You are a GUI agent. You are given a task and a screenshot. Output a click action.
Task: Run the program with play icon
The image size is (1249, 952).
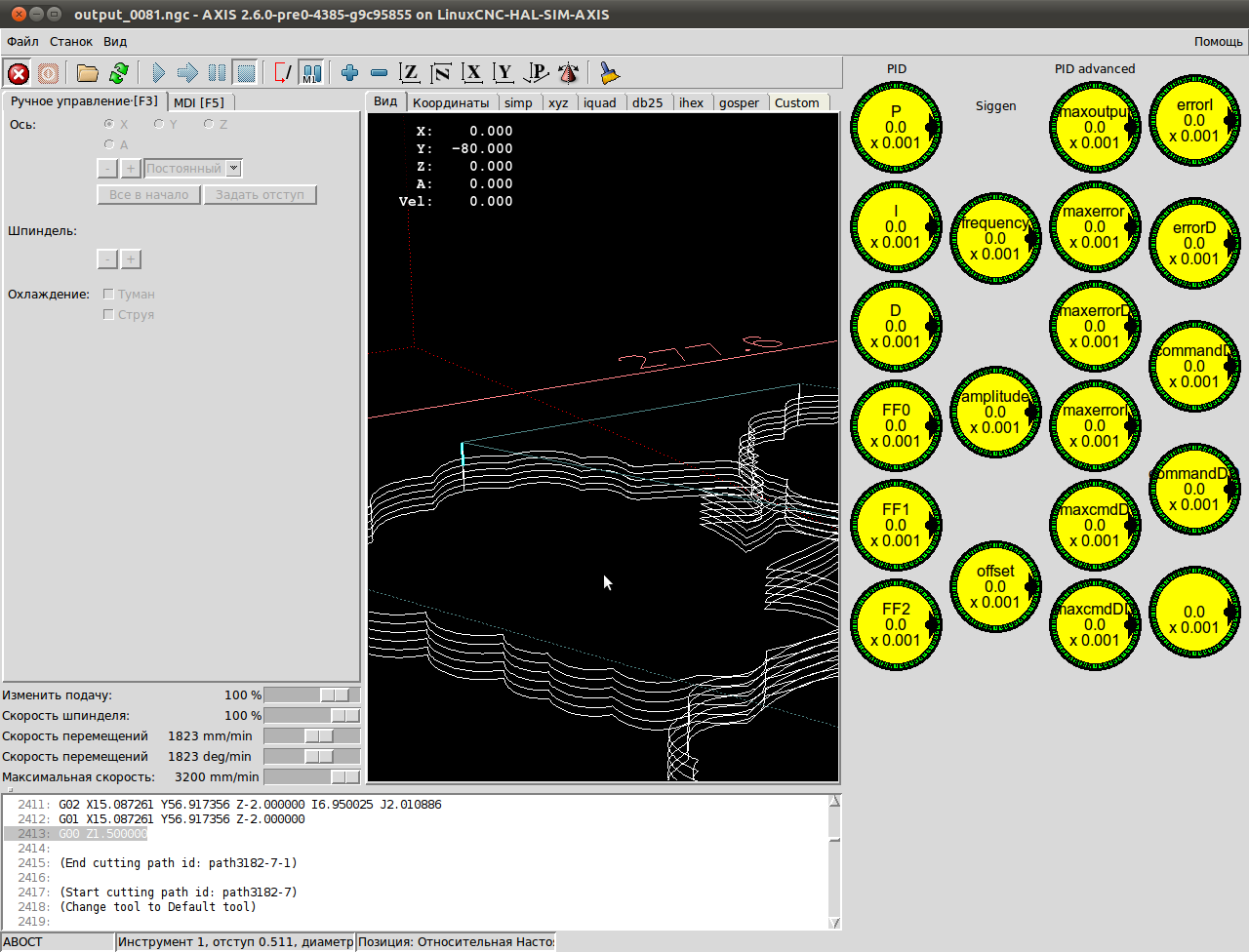158,73
